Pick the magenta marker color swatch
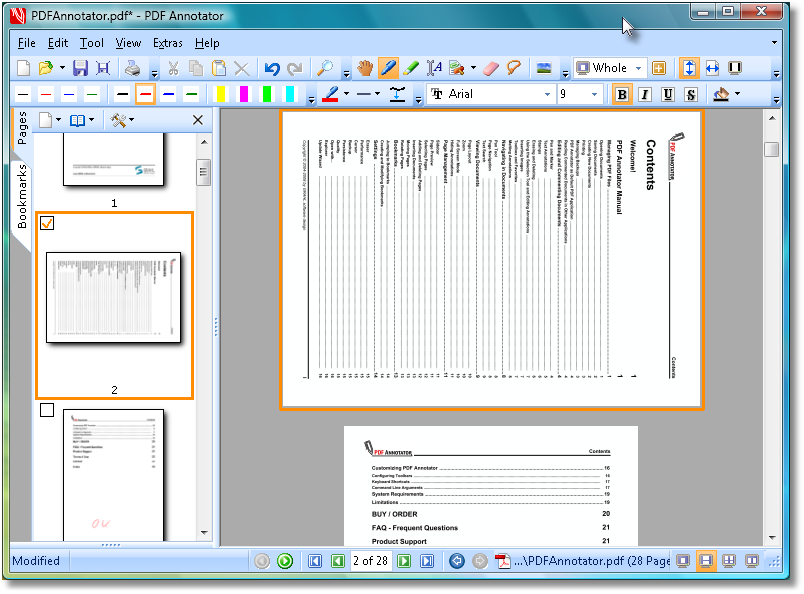Screen dimensions: 804x594 [244, 94]
